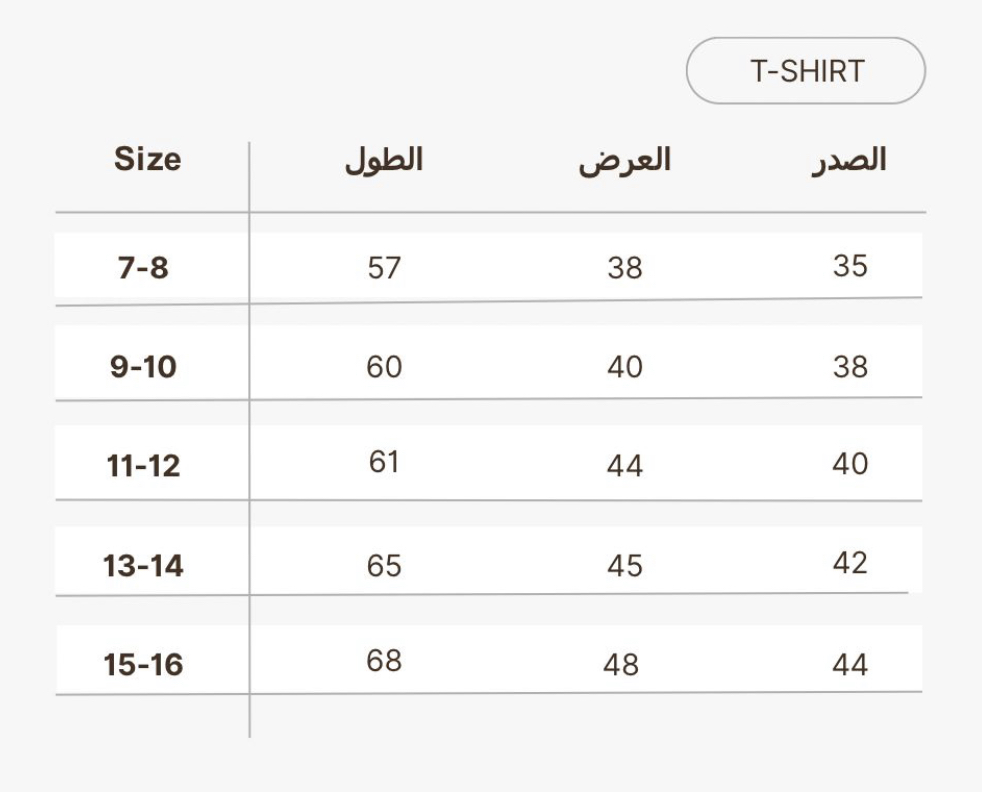The image size is (982, 792).
Task: Click chest value 42 in 13-14 row
Action: click(850, 563)
